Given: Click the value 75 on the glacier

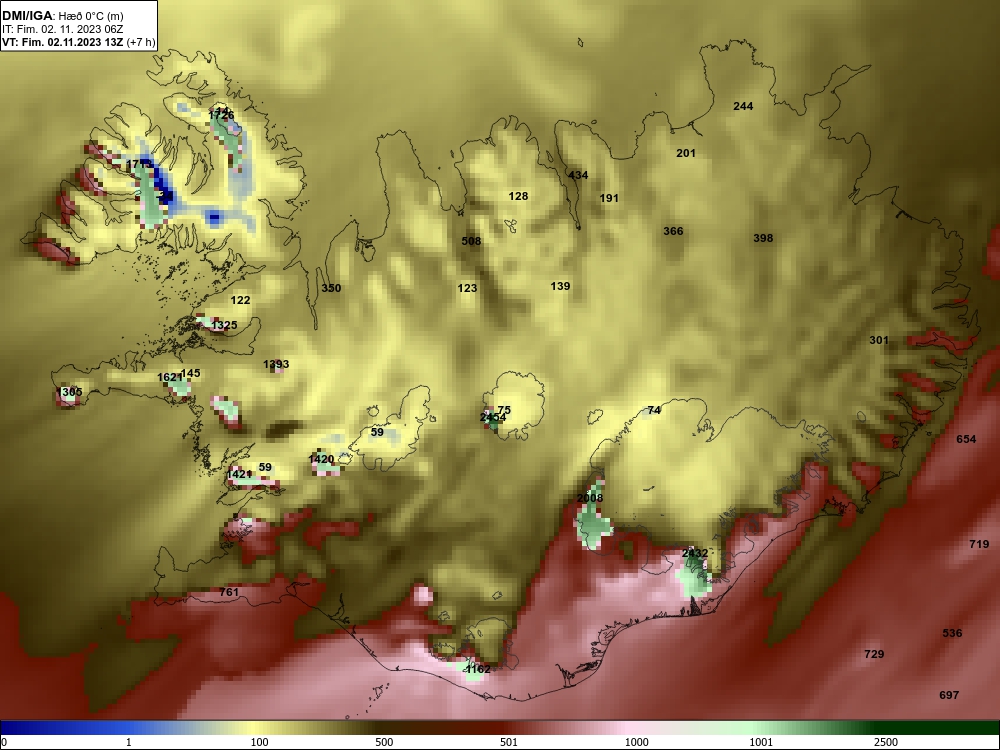Looking at the screenshot, I should tap(504, 410).
